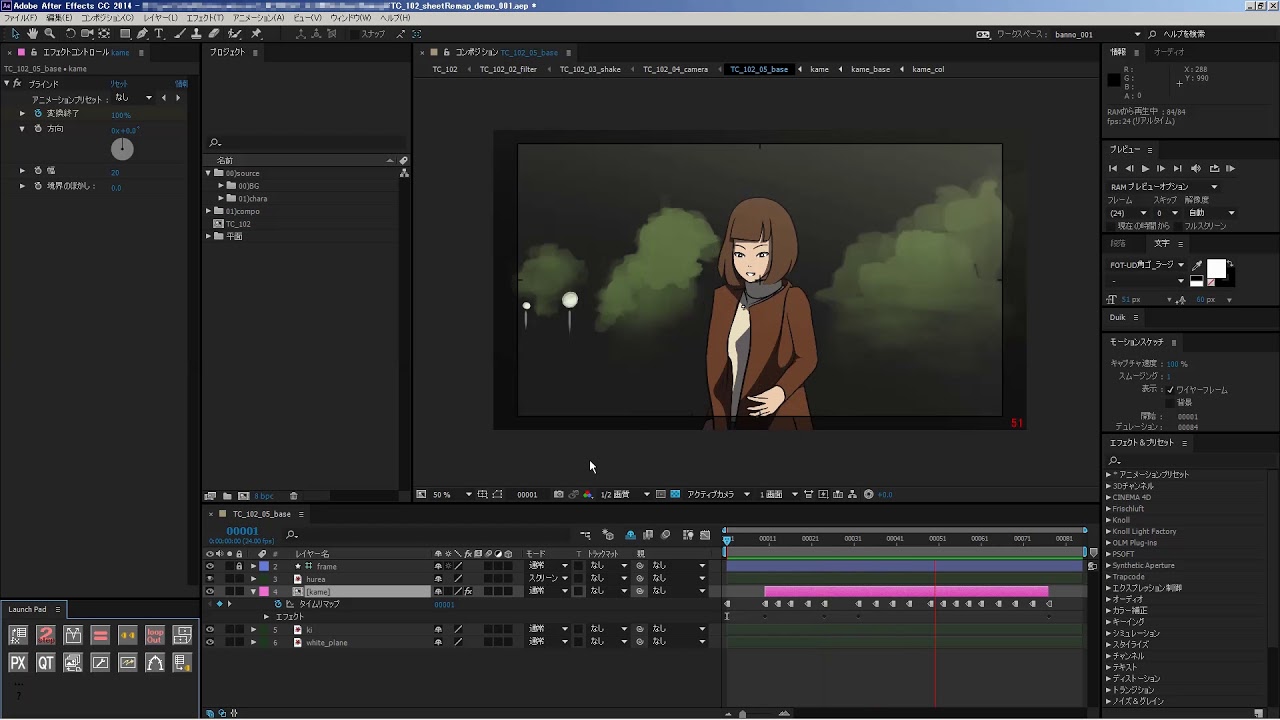Open RAM プレビューオプション dropdown
Screen dimensions: 1280x720
tap(1164, 187)
